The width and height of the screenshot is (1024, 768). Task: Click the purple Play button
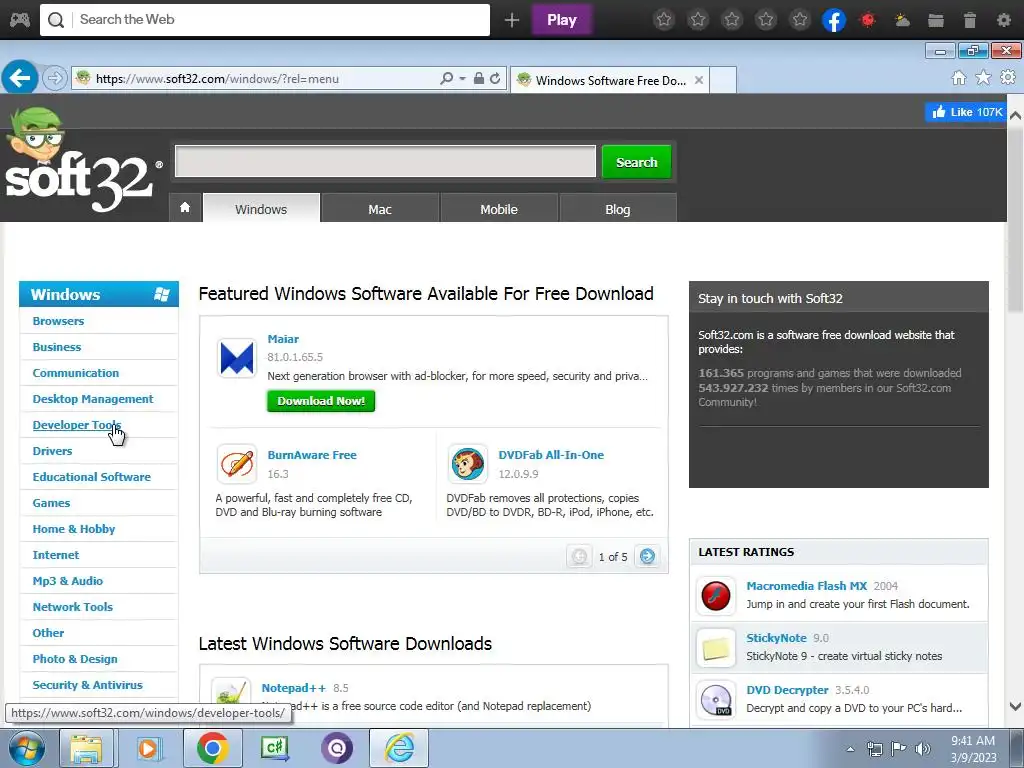pyautogui.click(x=562, y=20)
